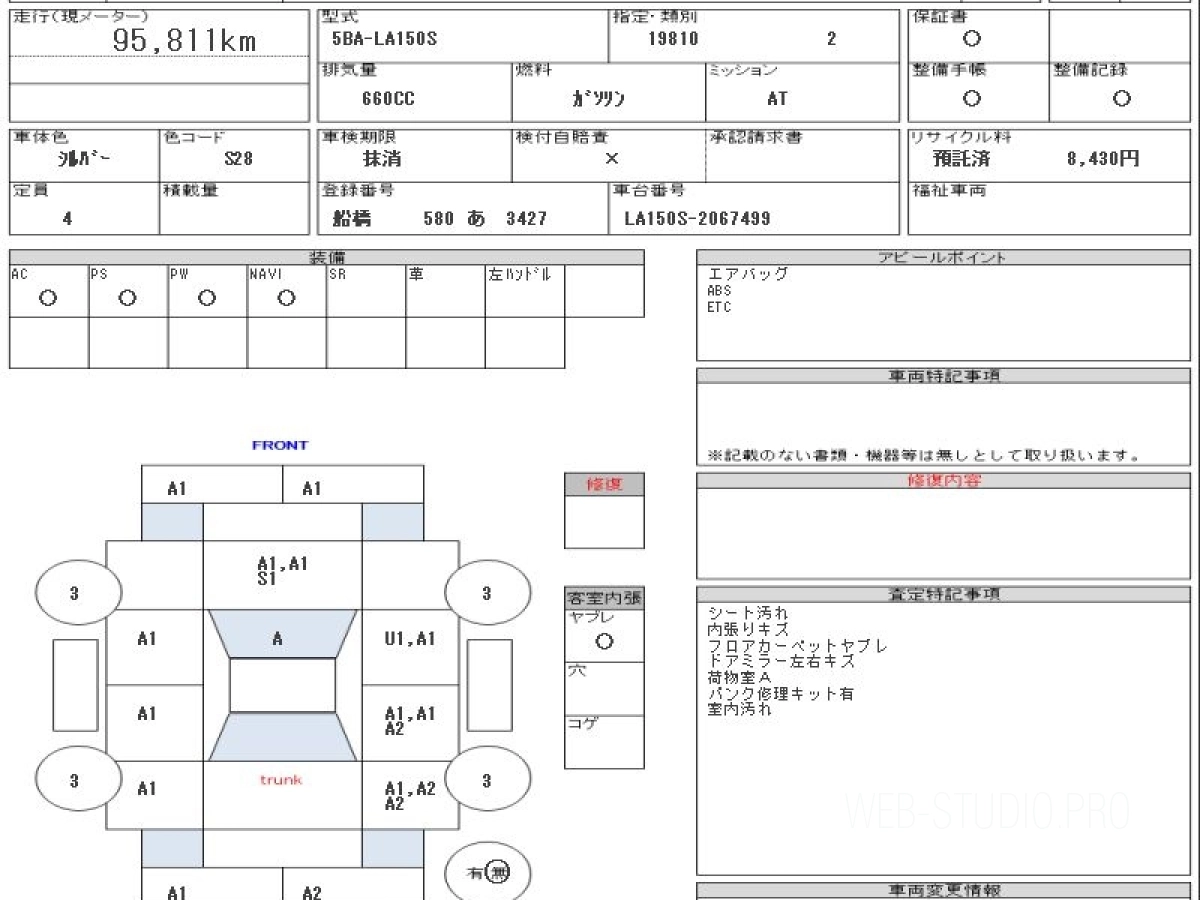Click the circle mark under 保証書
This screenshot has width=1200, height=900.
[x=971, y=39]
